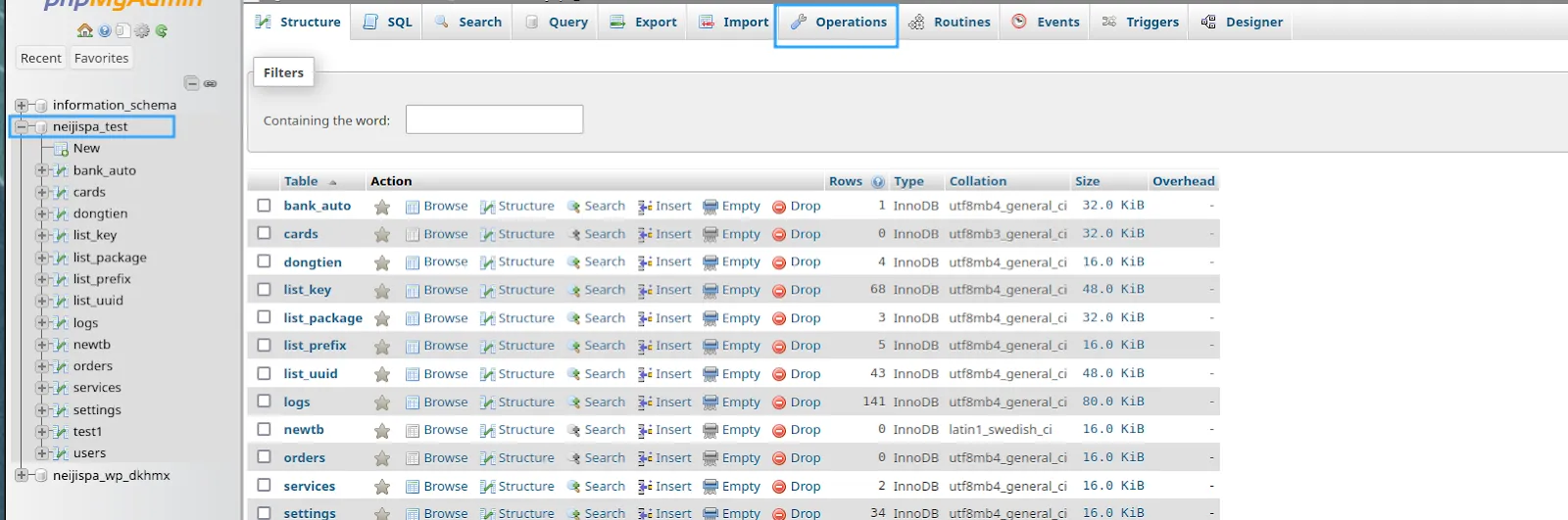Expand the information_schema database node
The width and height of the screenshot is (1568, 520).
21,105
